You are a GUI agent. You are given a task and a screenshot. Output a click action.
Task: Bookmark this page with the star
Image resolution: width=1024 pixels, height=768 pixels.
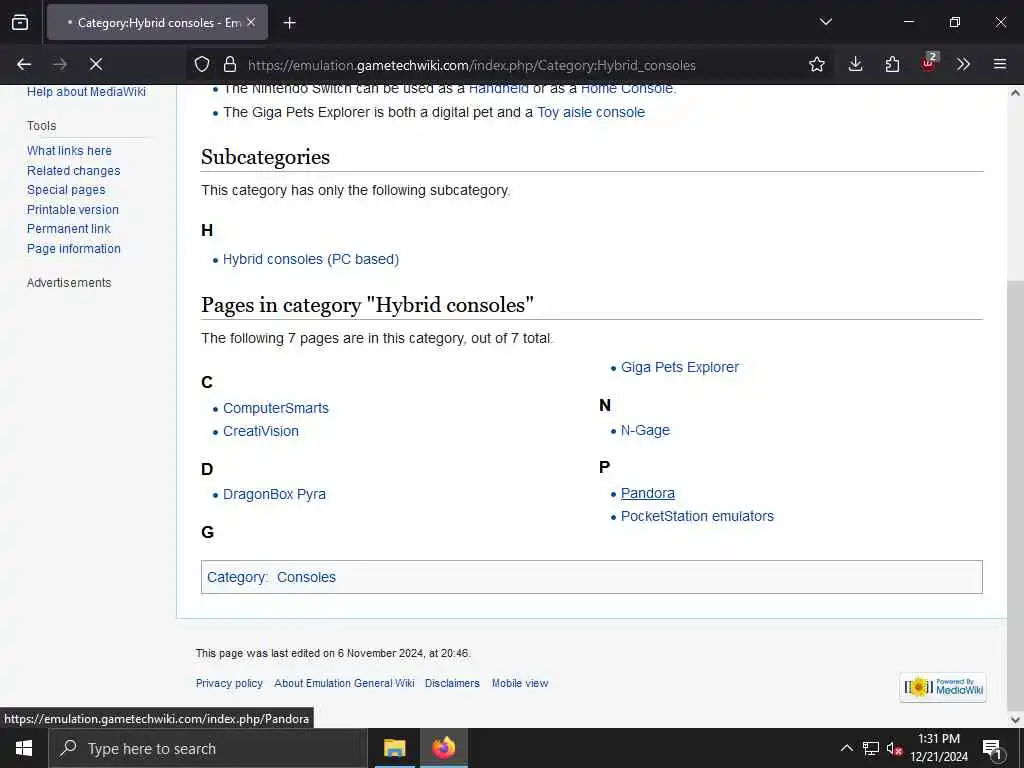(816, 64)
